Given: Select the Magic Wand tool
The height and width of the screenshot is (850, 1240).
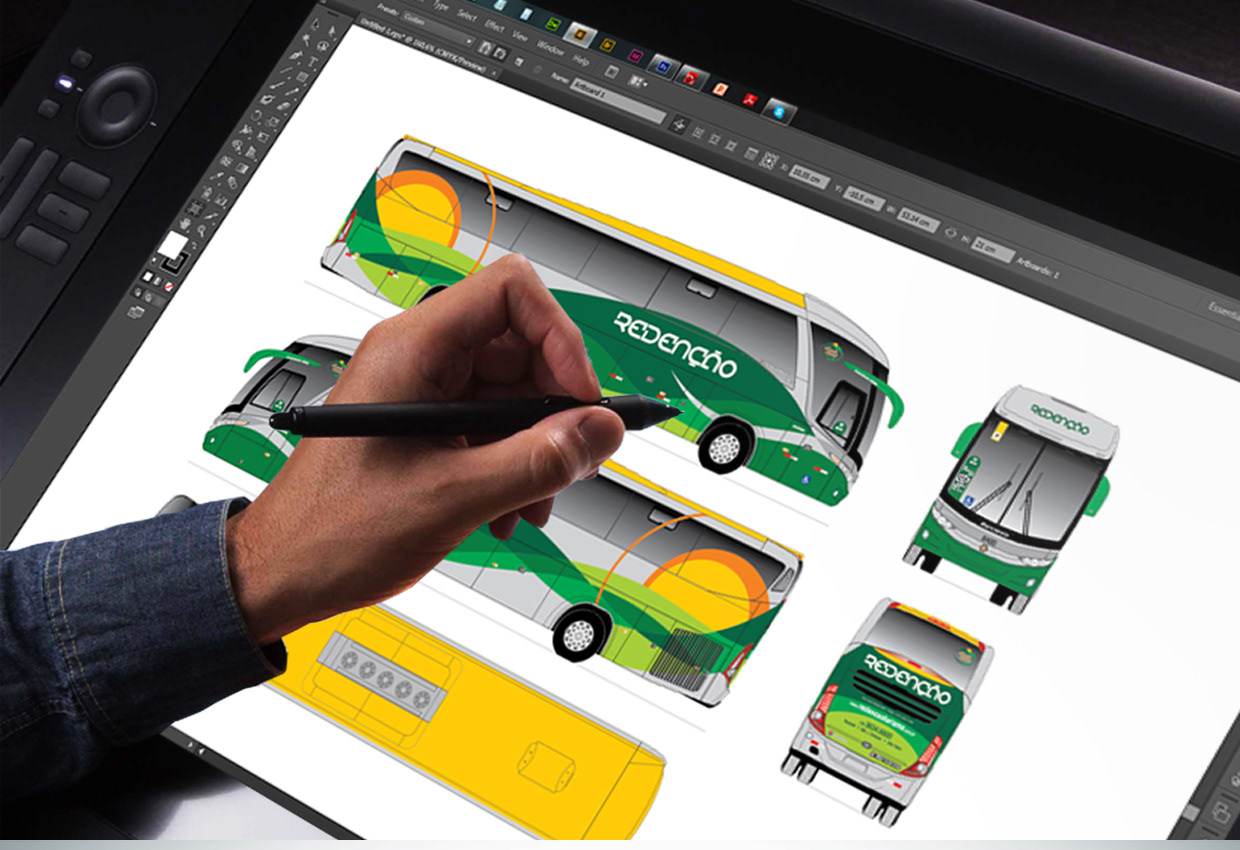Looking at the screenshot, I should (306, 39).
